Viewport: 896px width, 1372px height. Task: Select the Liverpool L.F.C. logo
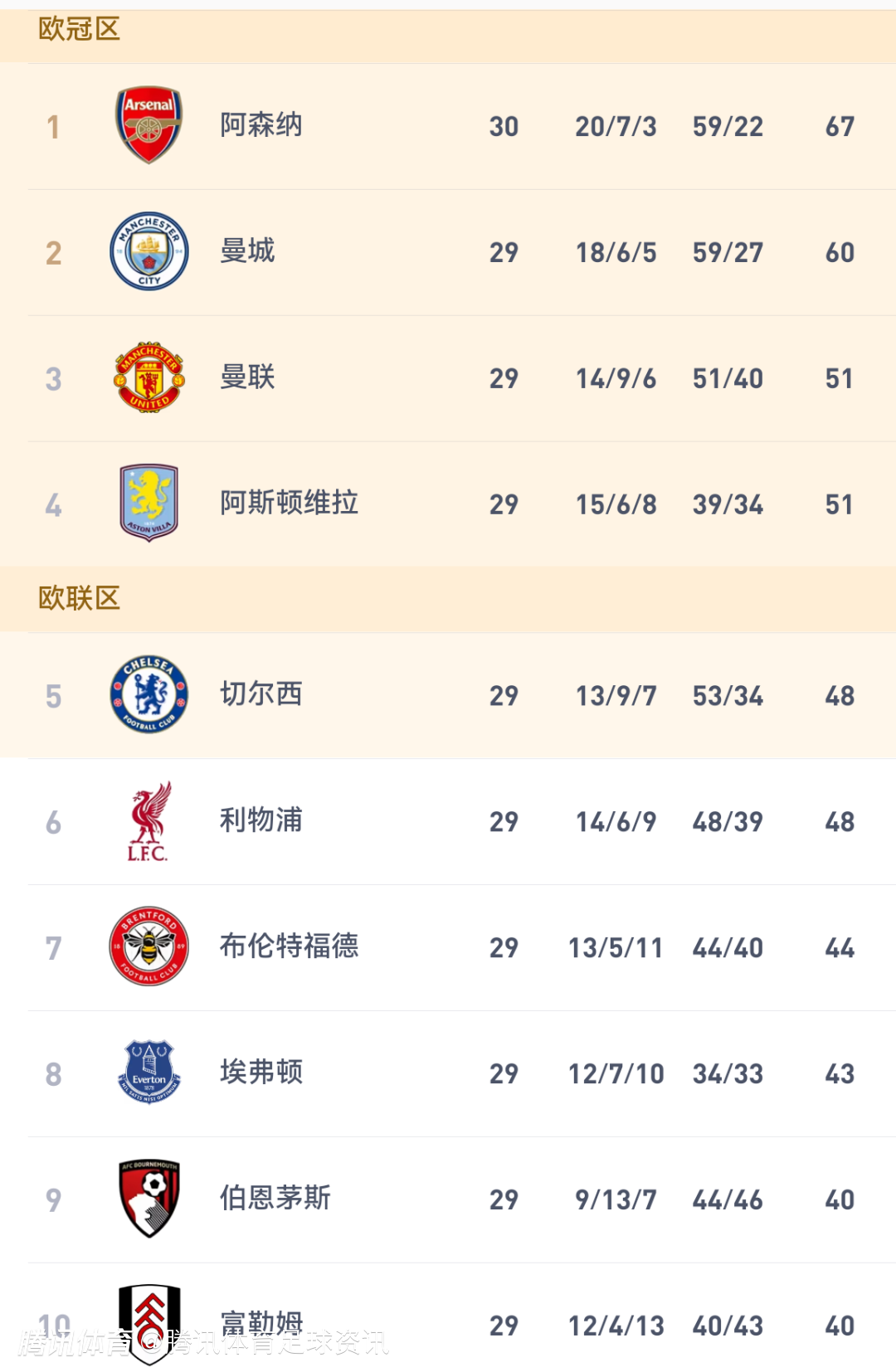(x=149, y=821)
